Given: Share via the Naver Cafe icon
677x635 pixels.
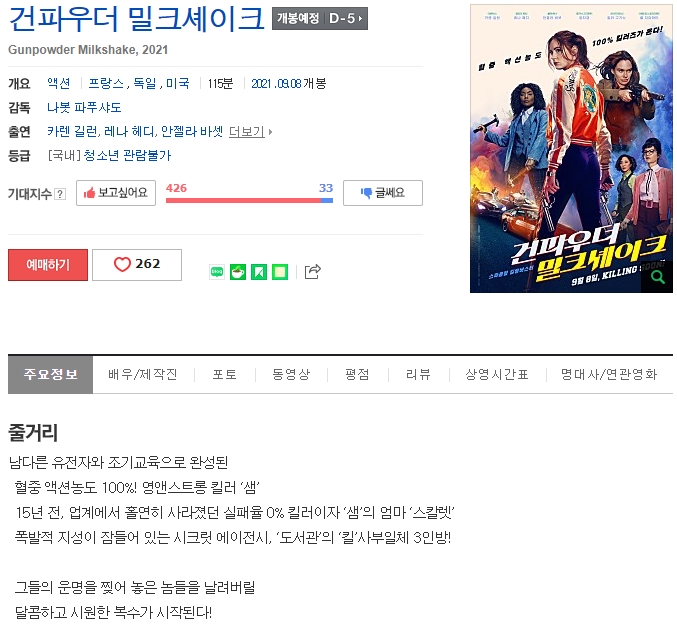Looking at the screenshot, I should [x=238, y=272].
